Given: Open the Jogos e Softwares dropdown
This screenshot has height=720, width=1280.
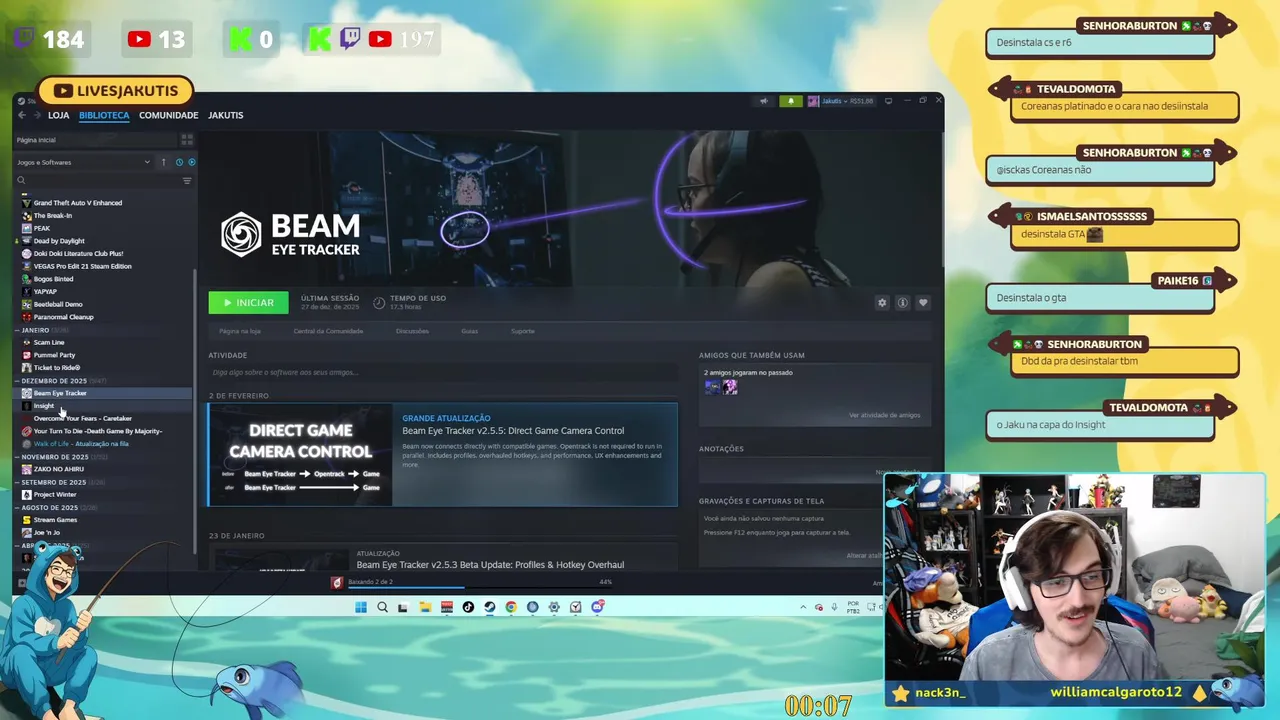Looking at the screenshot, I should 83,162.
